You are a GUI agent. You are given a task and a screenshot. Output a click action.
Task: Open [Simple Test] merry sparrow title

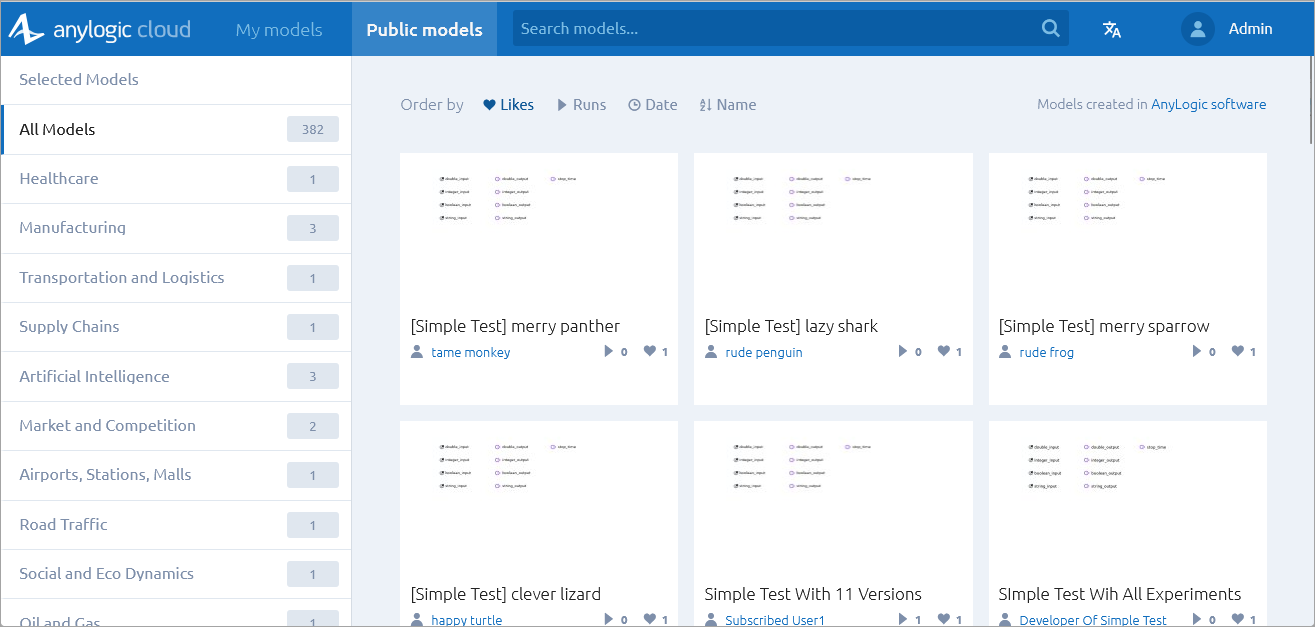[1104, 326]
